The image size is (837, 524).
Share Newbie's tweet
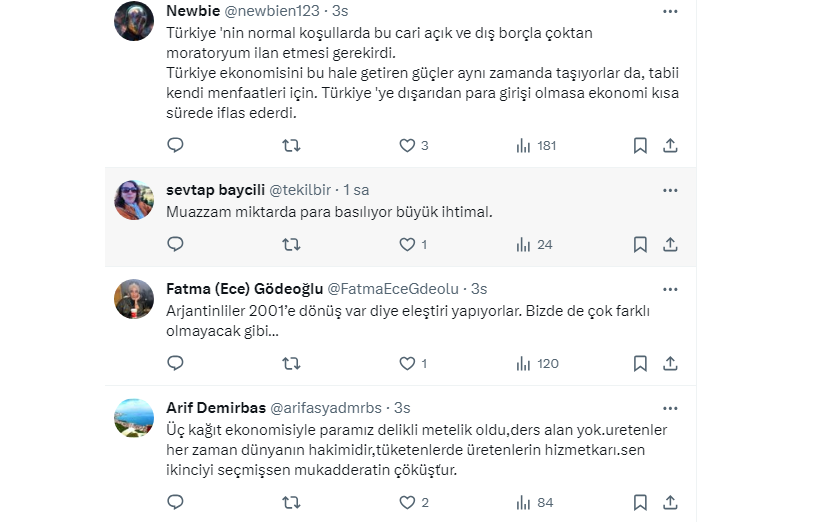click(671, 146)
